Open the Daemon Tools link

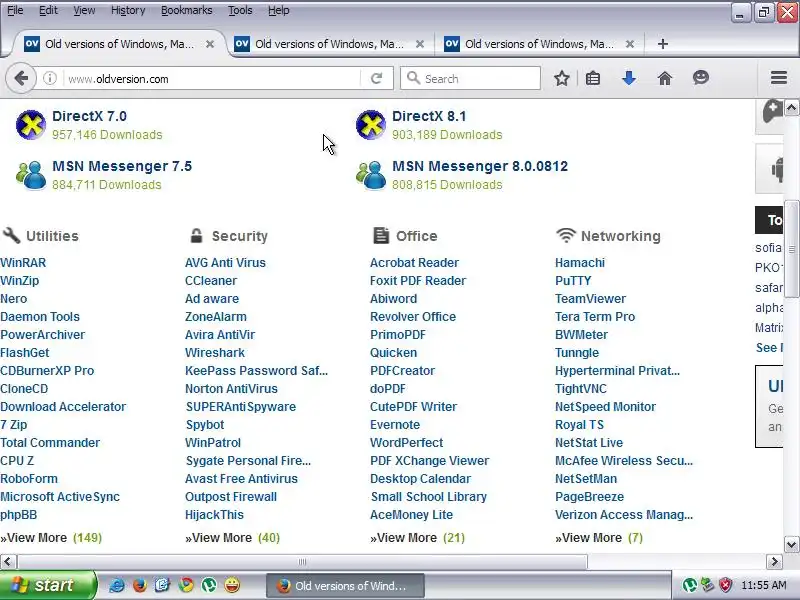point(40,316)
